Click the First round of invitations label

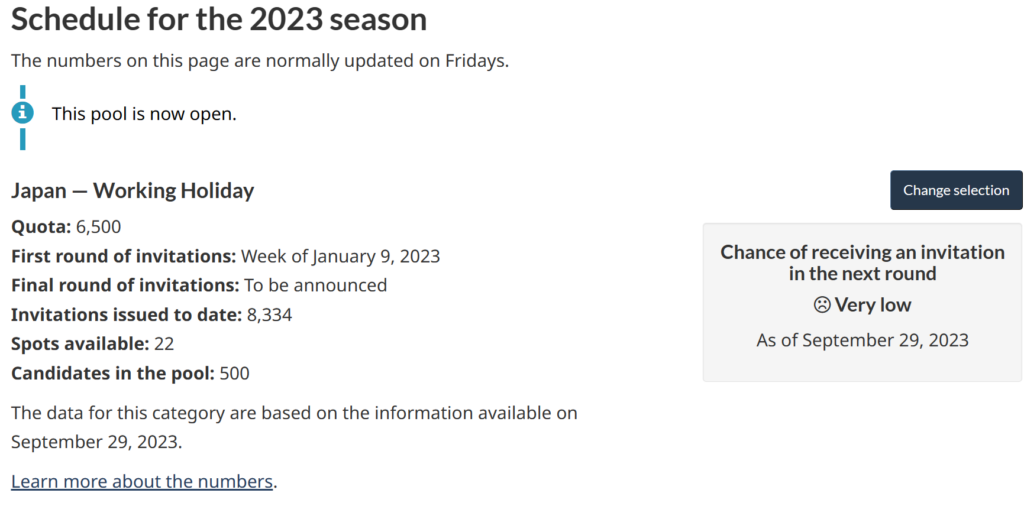[123, 256]
